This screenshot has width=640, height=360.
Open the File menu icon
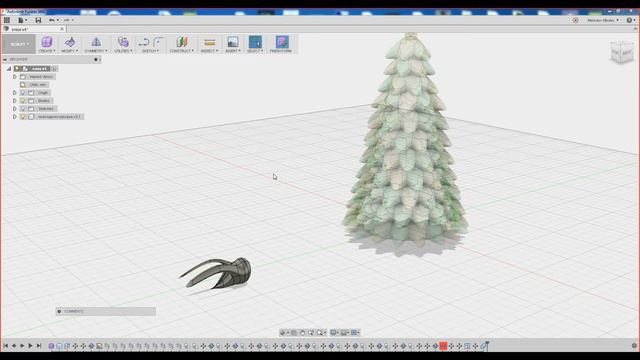click(x=21, y=20)
